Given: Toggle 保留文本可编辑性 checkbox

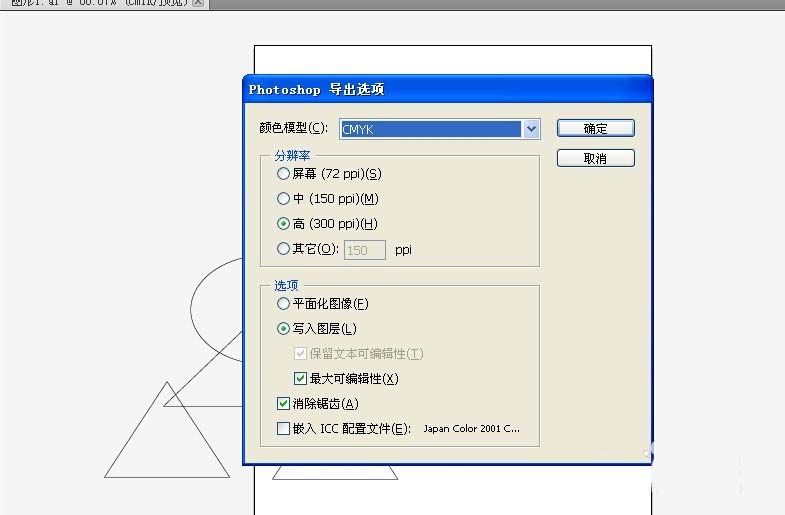Looking at the screenshot, I should 300,354.
